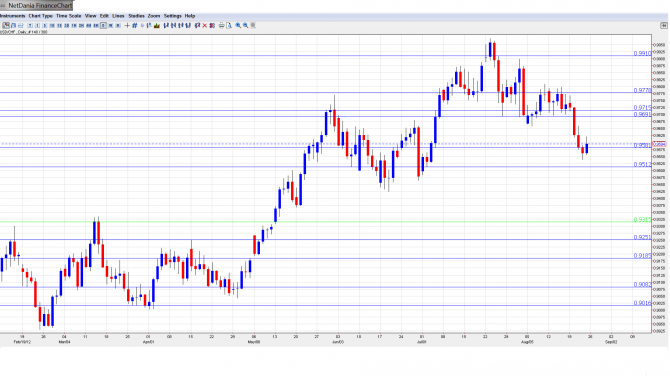Image resolution: width=670 pixels, height=376 pixels.
Task: Open the Zoom menu
Action: click(154, 16)
